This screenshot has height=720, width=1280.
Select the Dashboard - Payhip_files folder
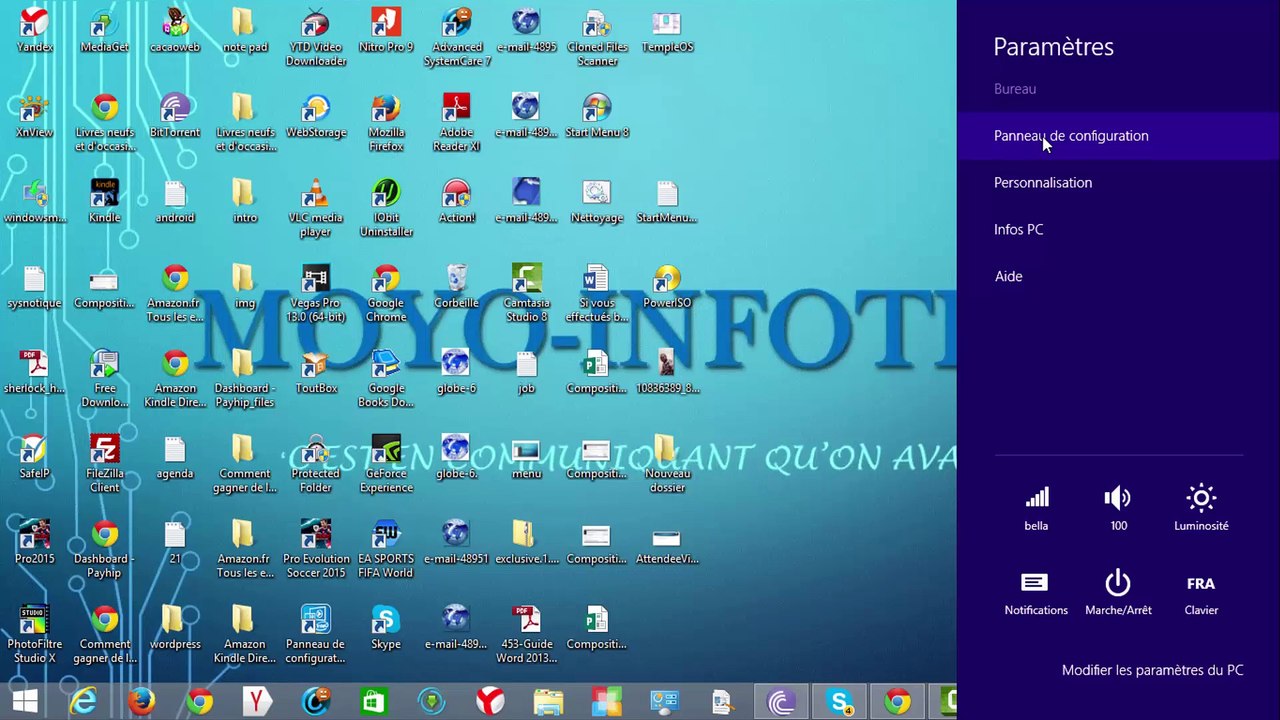pos(245,379)
